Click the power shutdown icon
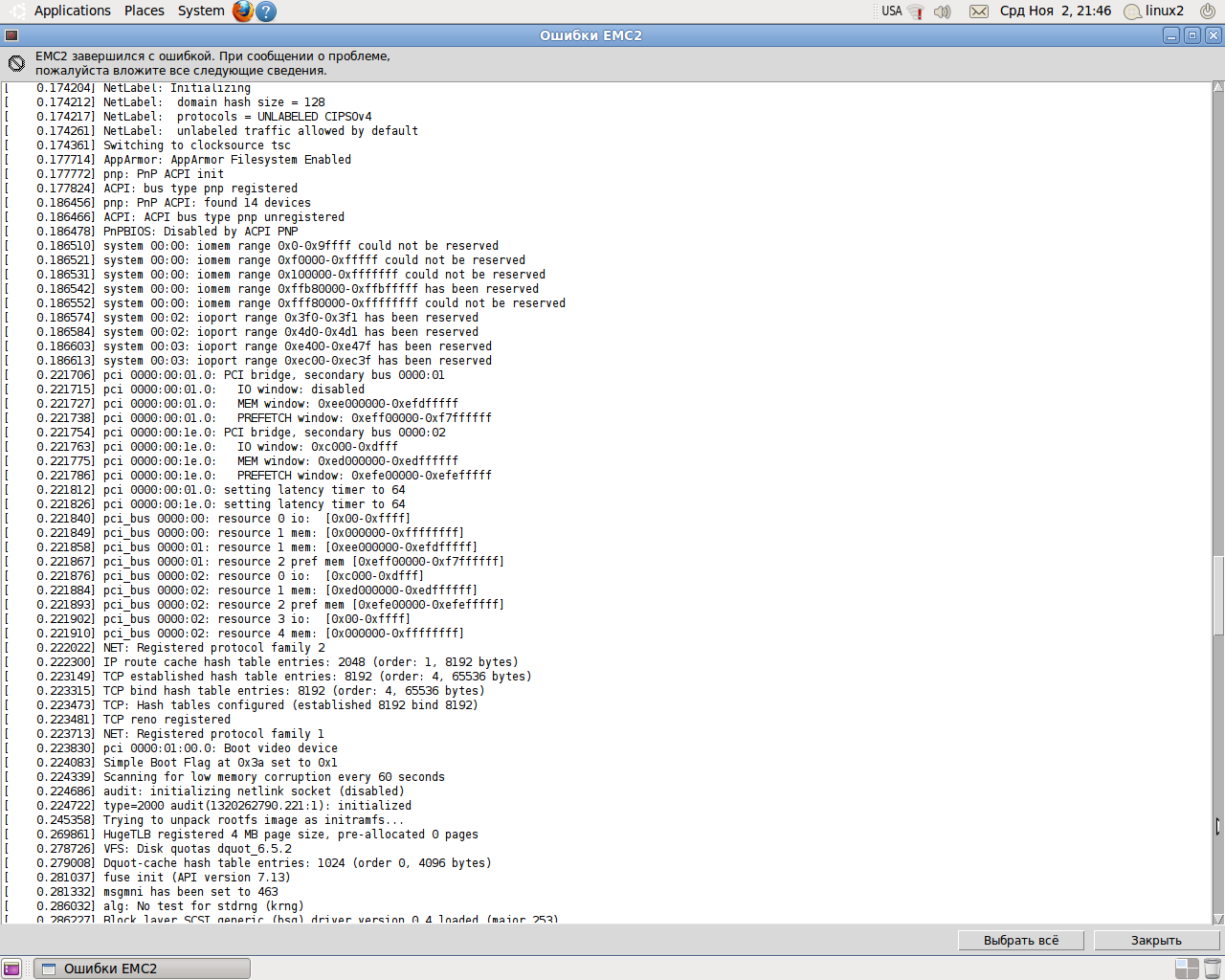Screen dimensions: 1225x980 (1208, 11)
